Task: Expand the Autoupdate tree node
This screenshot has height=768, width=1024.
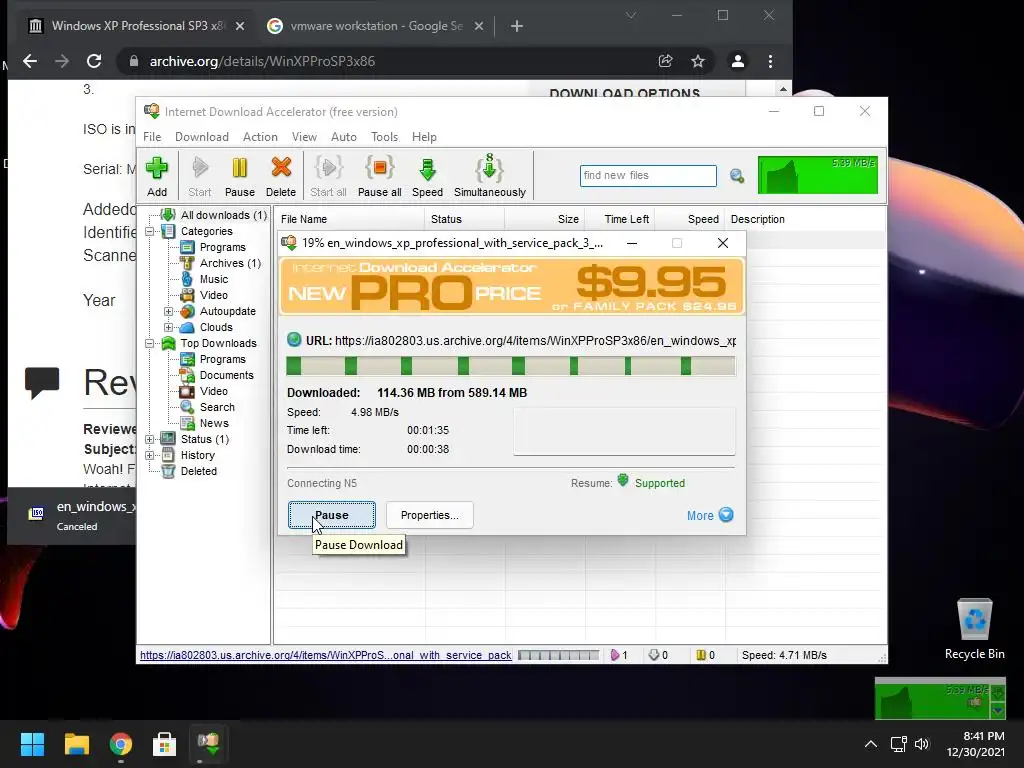Action: point(168,312)
